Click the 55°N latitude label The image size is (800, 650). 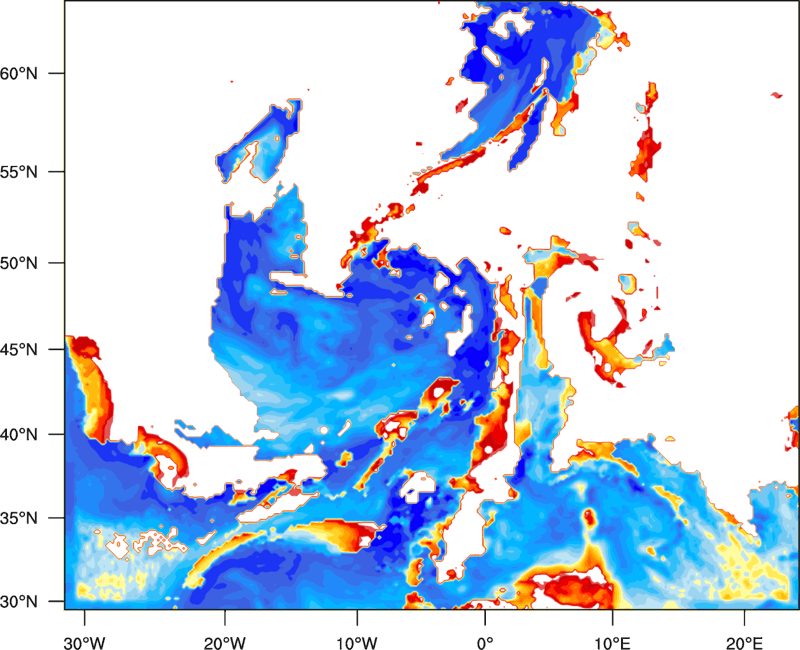(x=19, y=172)
